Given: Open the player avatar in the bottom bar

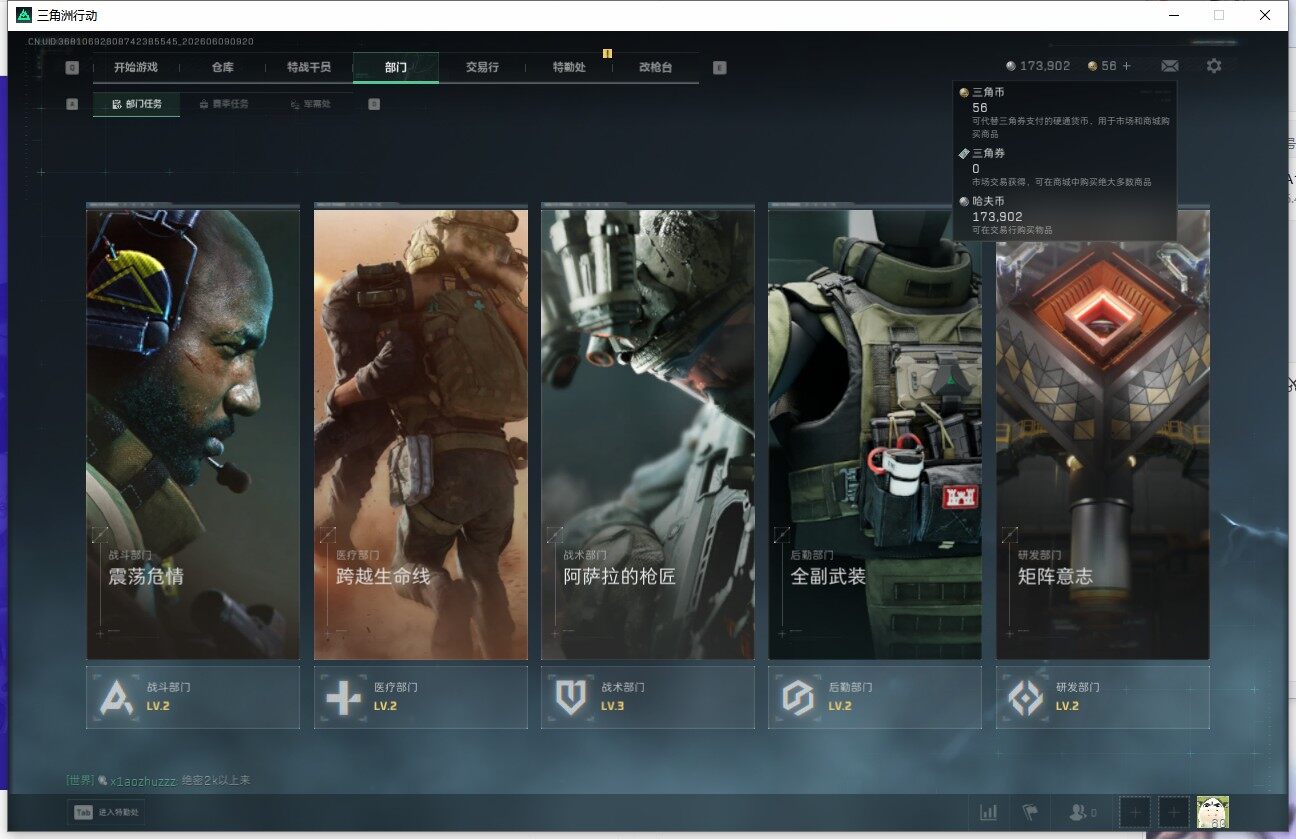Looking at the screenshot, I should coord(1213,813).
